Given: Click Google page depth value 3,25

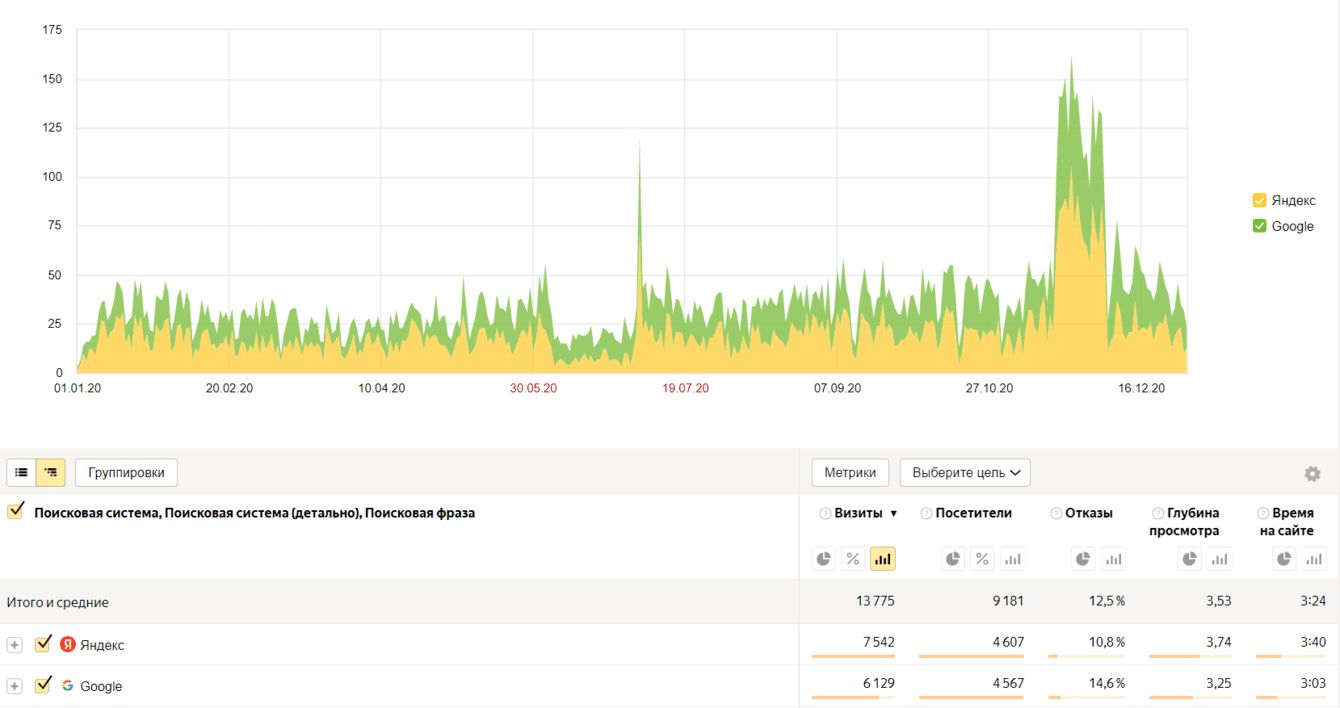Looking at the screenshot, I should point(1218,683).
